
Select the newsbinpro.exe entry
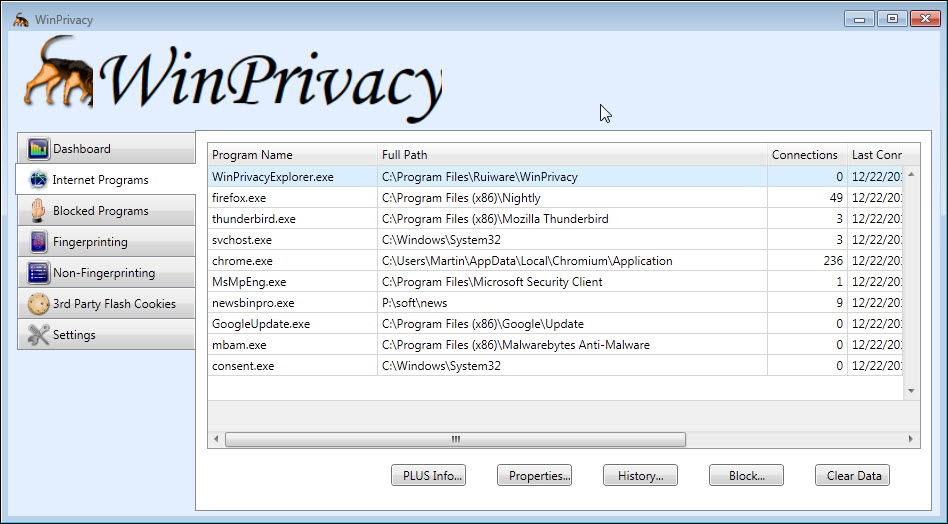pos(555,303)
